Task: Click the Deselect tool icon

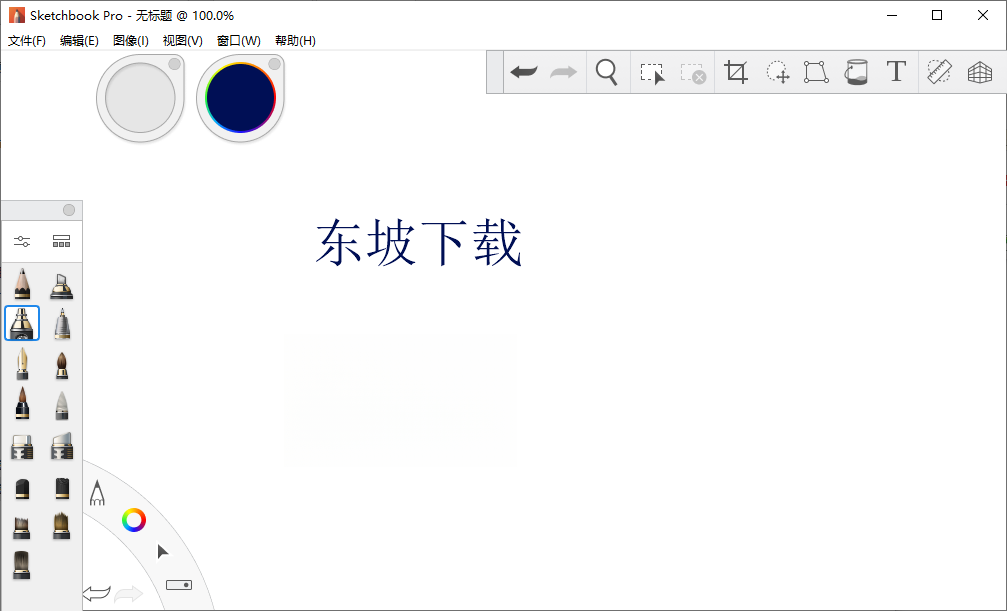Action: (x=693, y=73)
